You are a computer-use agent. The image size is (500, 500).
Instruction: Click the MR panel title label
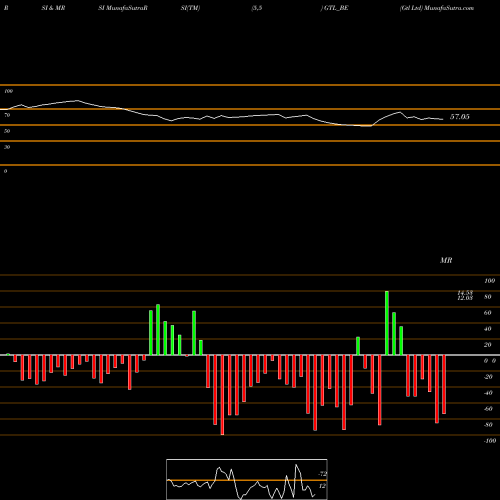[446, 260]
